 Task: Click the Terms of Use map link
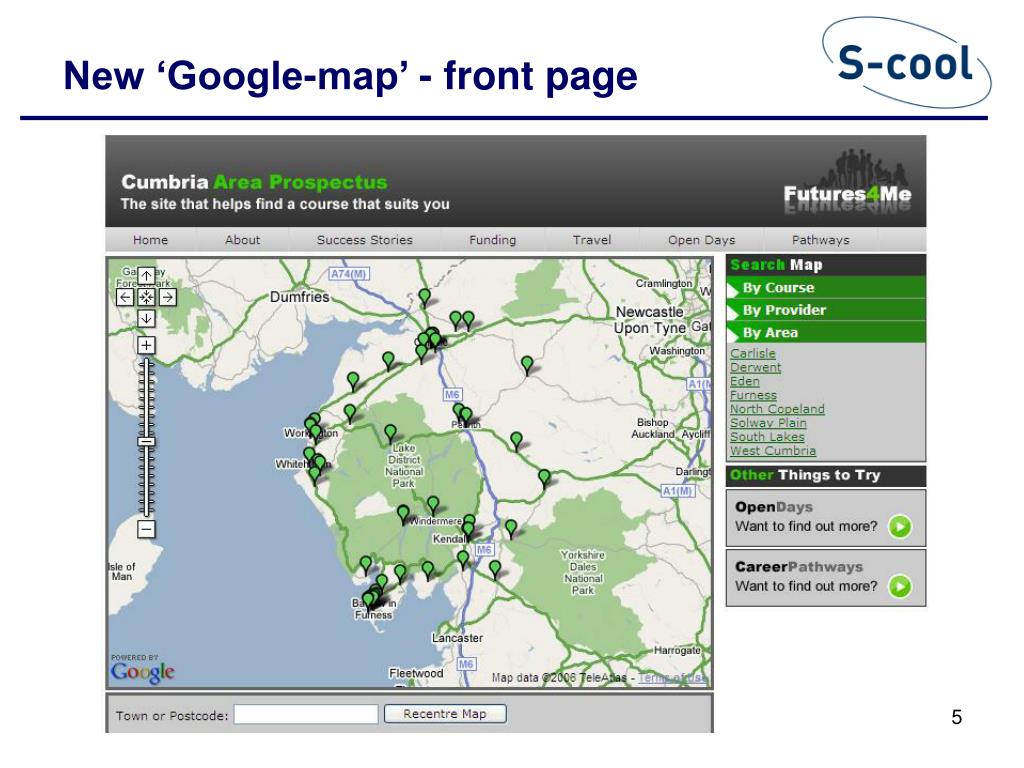coord(673,678)
